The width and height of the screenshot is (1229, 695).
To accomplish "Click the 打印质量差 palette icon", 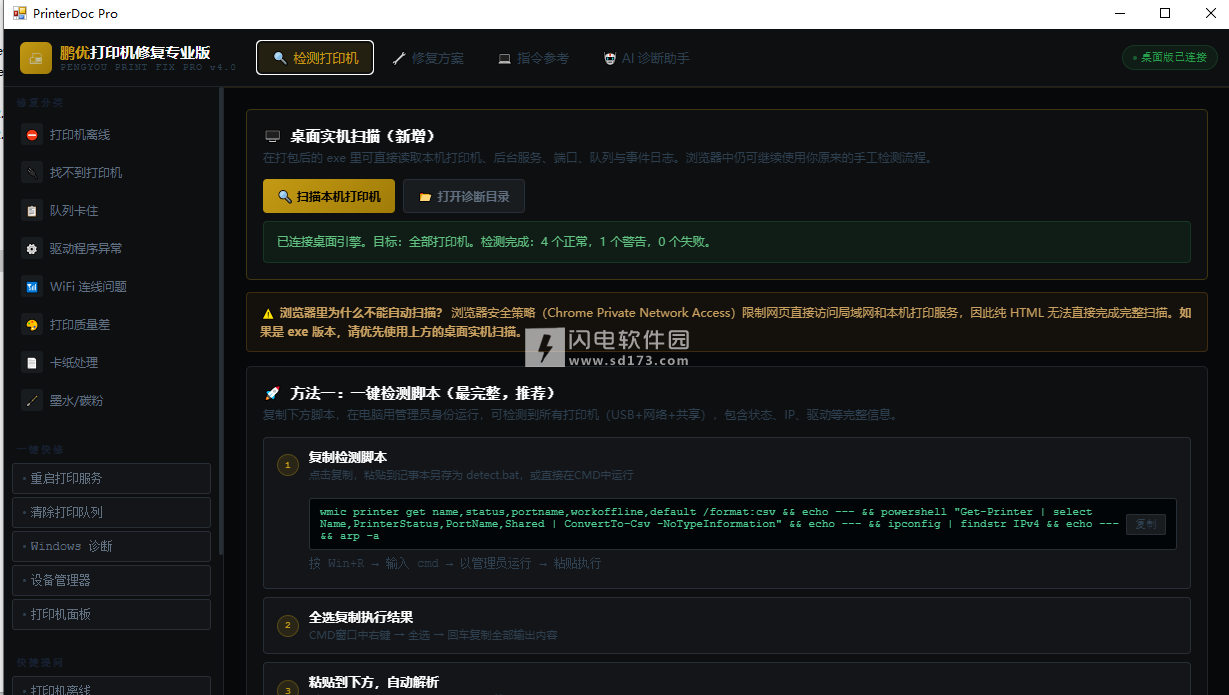I will click(x=32, y=325).
